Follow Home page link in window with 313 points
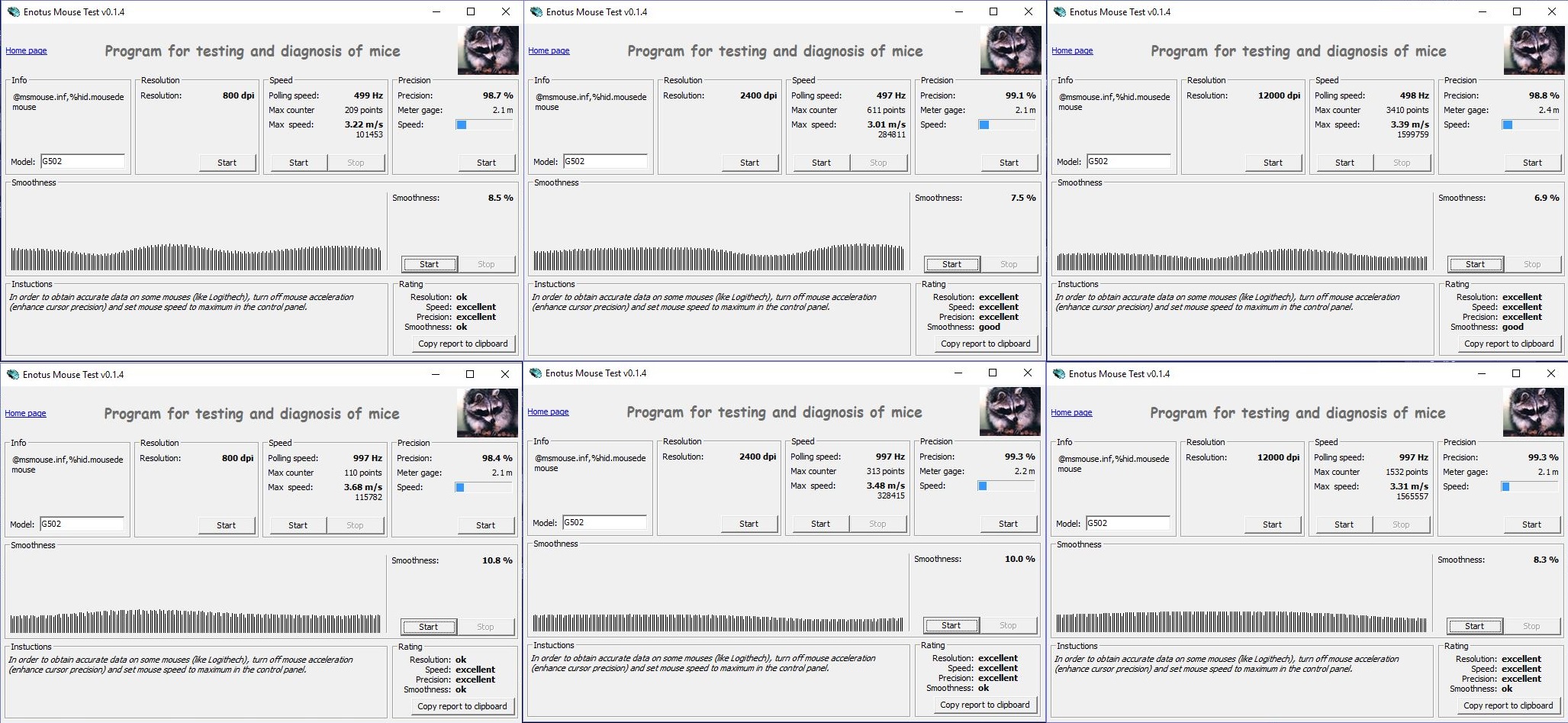Viewport: 1568px width, 723px height. (548, 412)
